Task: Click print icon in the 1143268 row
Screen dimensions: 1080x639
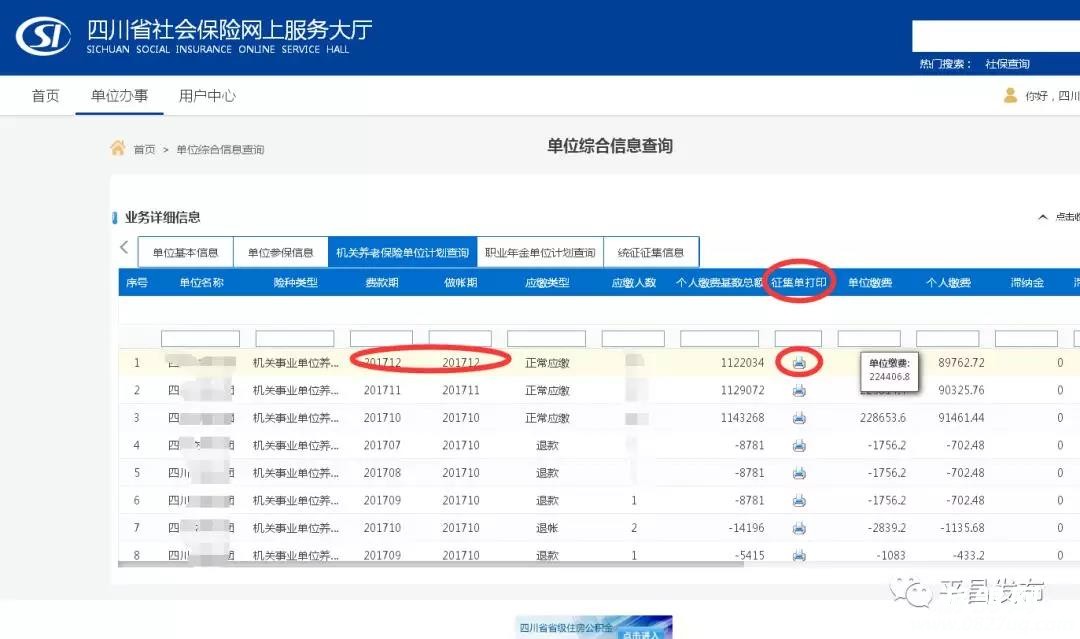Action: (x=799, y=418)
